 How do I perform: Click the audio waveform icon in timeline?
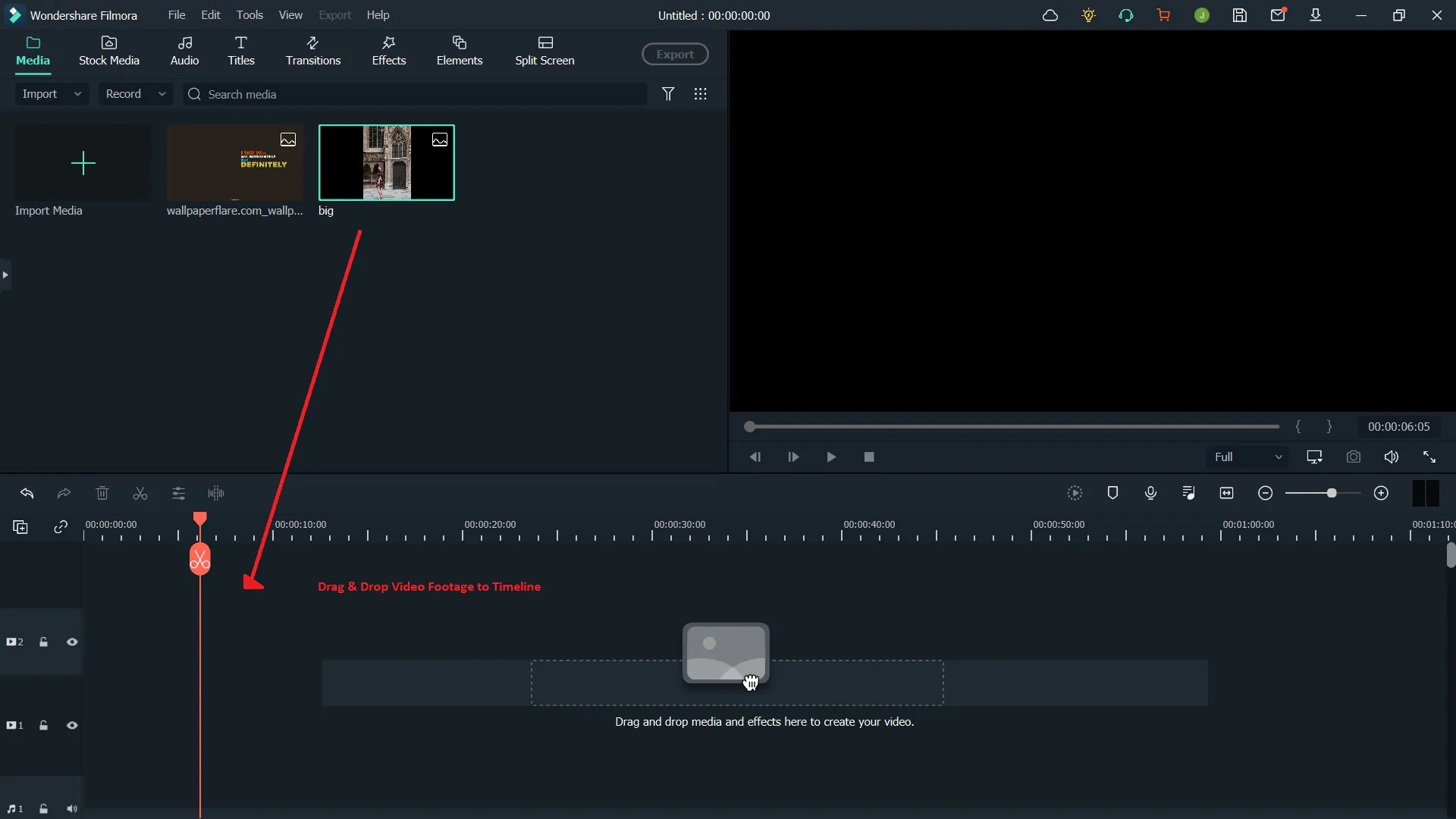point(217,493)
